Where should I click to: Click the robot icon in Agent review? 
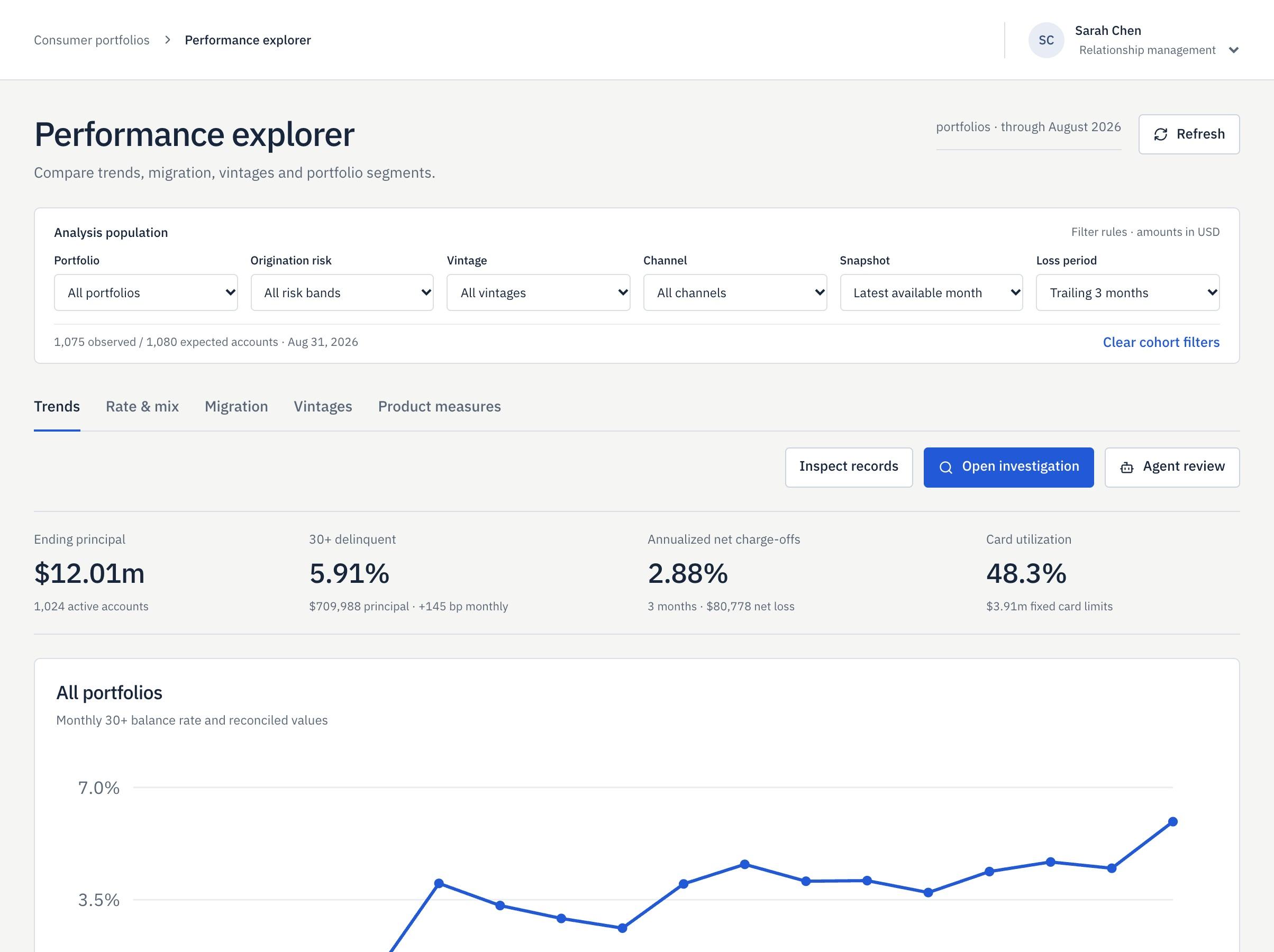(1126, 467)
